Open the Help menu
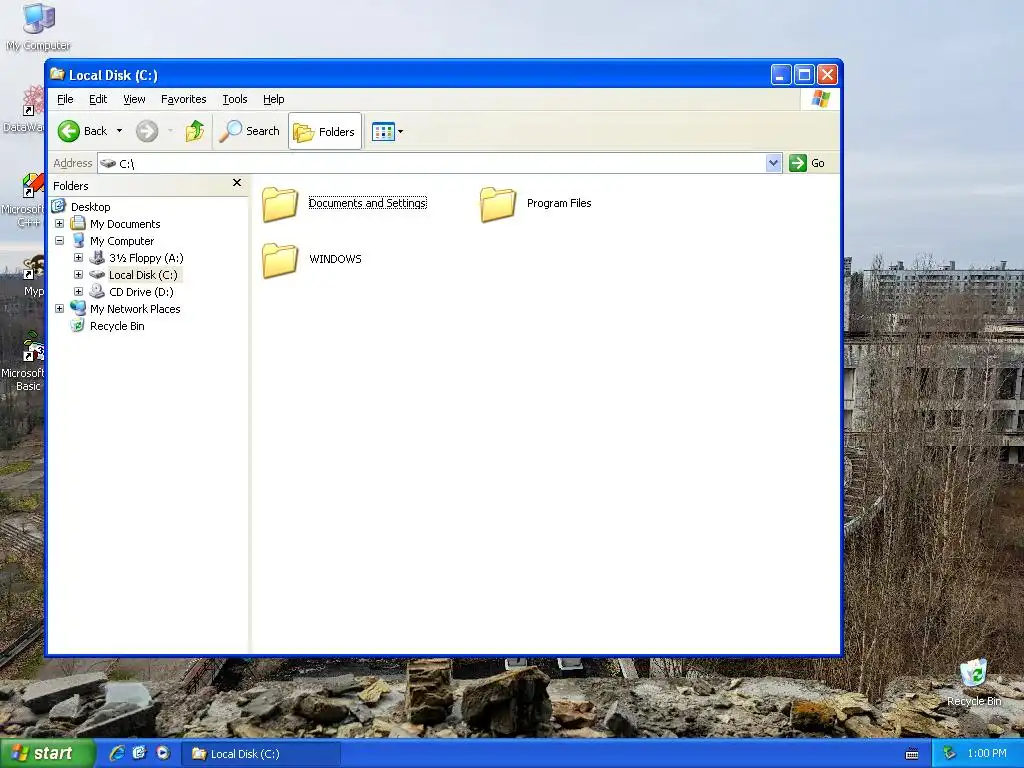 click(274, 99)
